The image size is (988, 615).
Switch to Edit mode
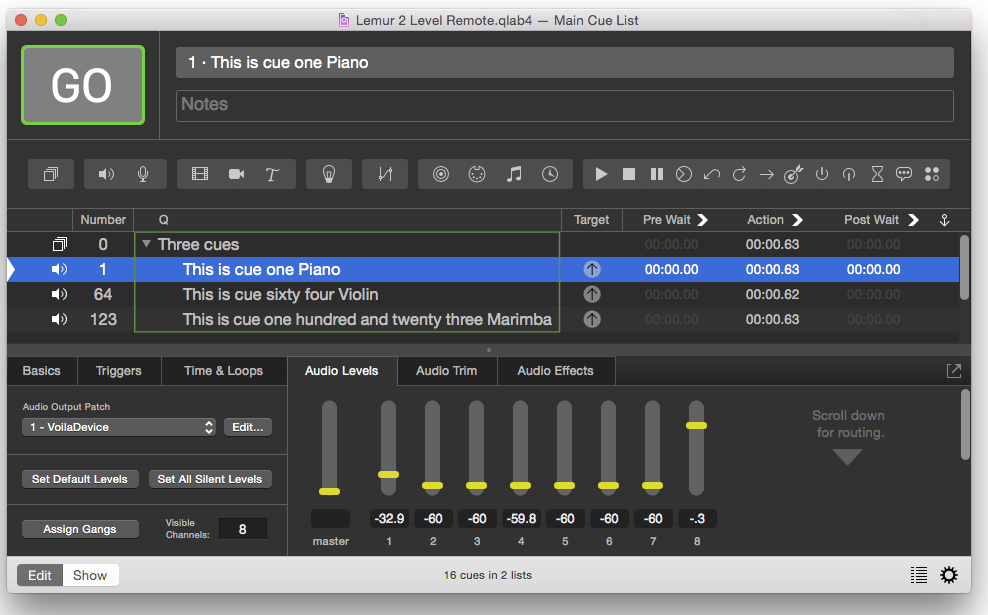[x=40, y=575]
